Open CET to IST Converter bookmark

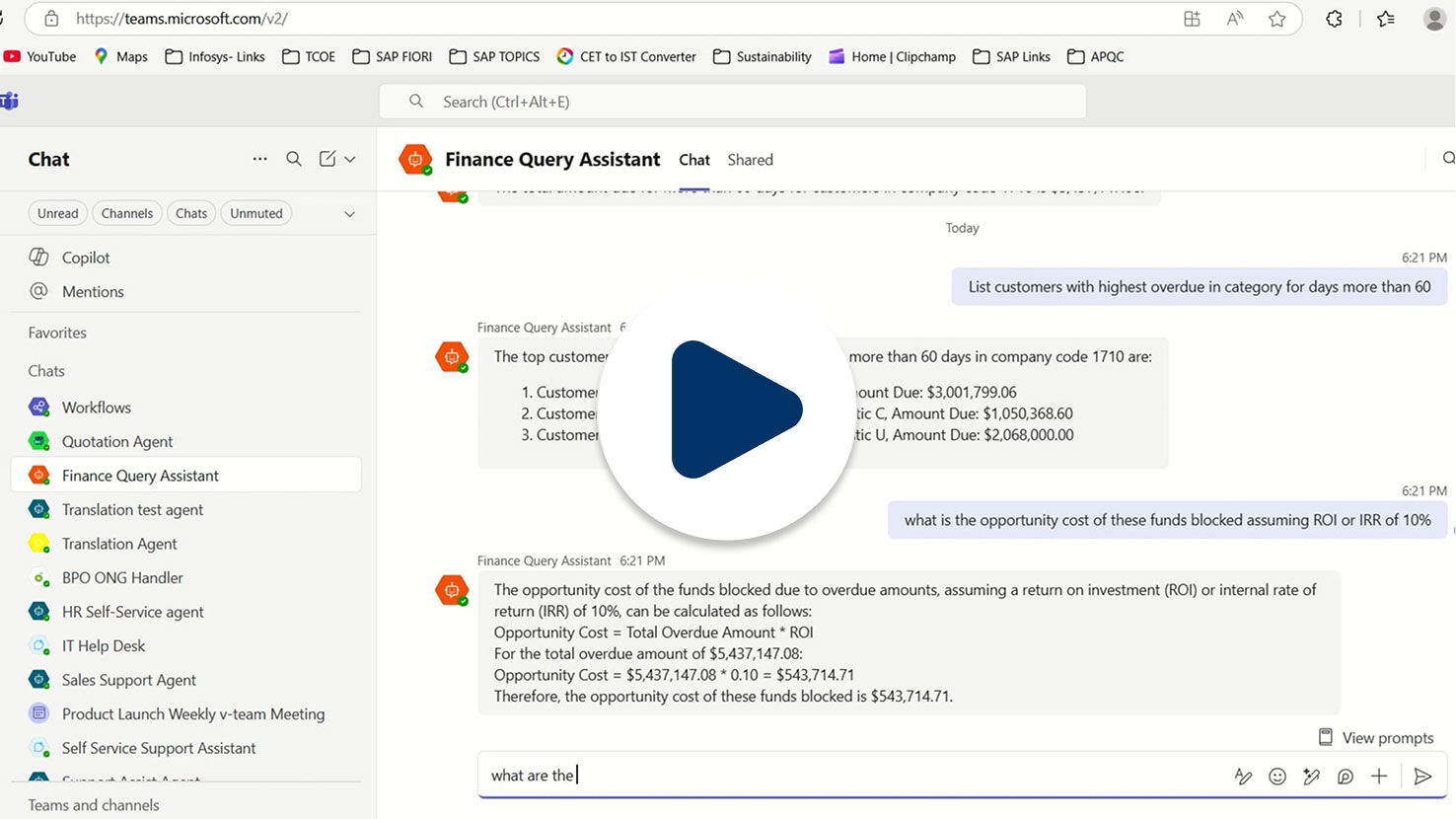[x=626, y=56]
